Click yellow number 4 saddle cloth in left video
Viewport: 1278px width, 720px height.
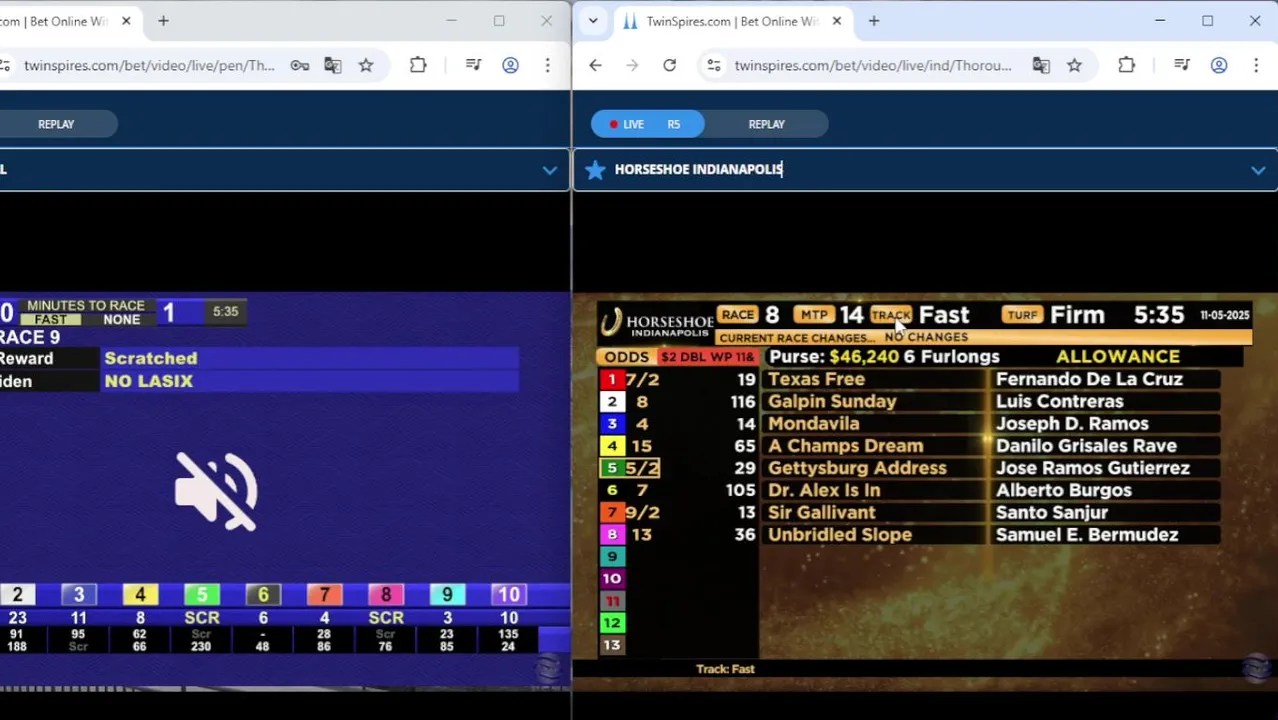140,595
